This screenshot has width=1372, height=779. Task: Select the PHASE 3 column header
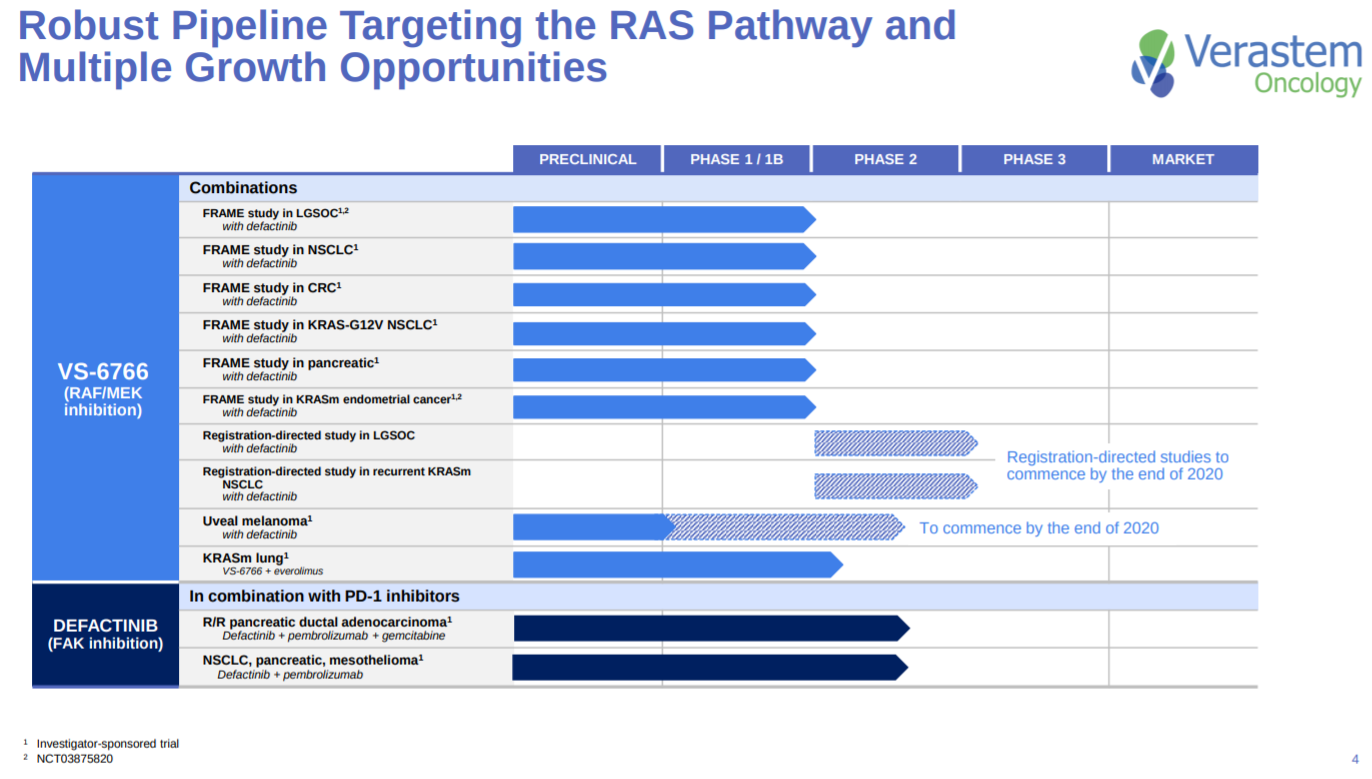click(x=1034, y=159)
